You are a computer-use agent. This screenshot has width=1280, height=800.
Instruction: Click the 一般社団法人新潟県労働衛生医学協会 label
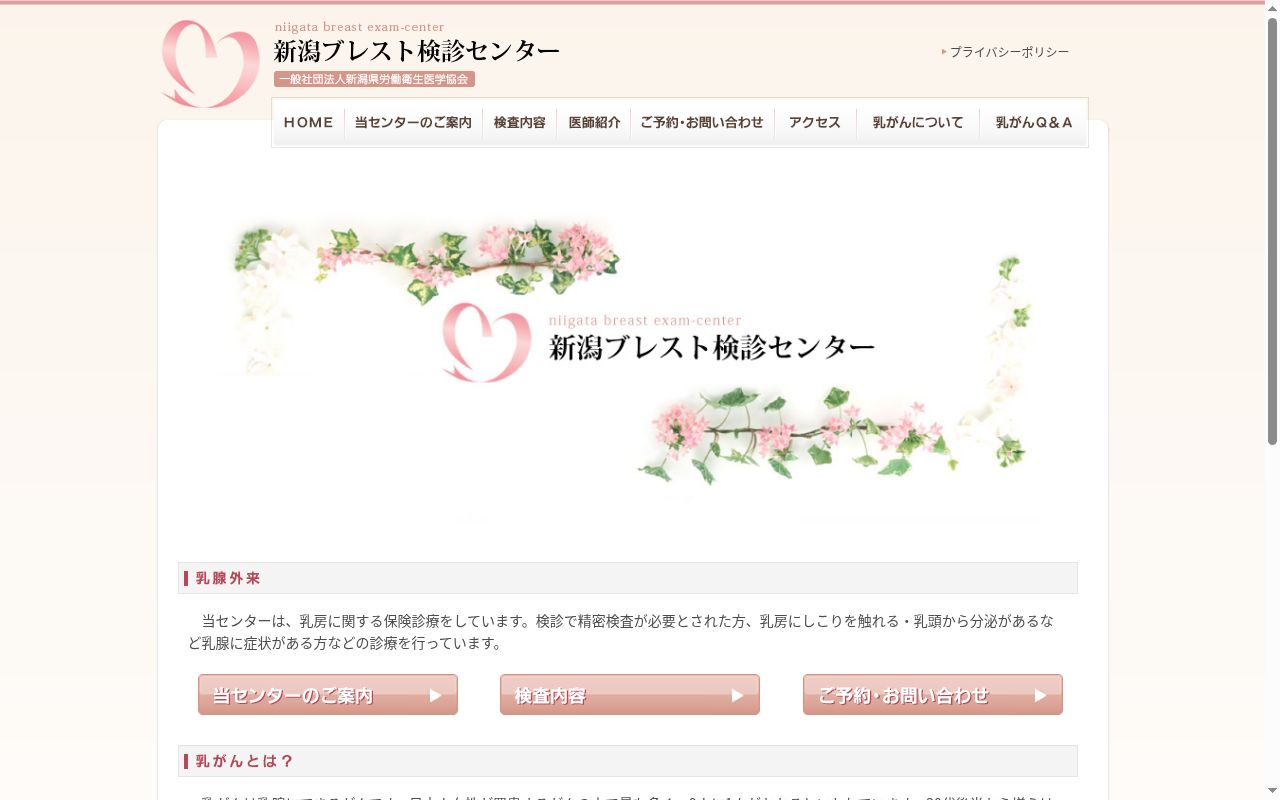[374, 79]
